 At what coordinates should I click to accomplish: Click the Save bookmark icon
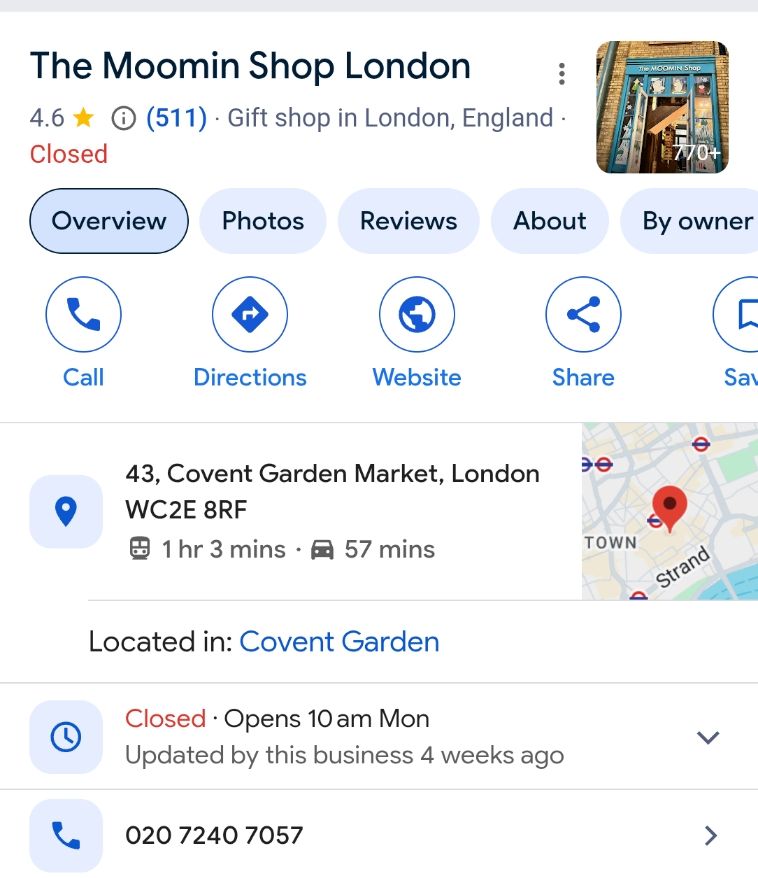739,314
